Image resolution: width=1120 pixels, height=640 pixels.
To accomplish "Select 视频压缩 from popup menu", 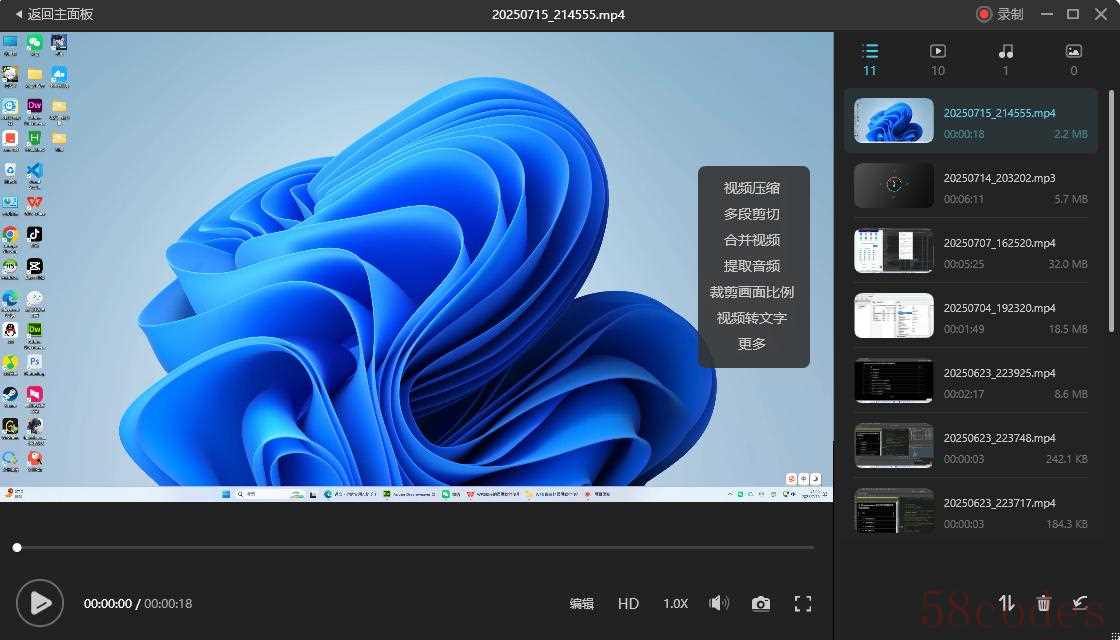I will (x=751, y=189).
